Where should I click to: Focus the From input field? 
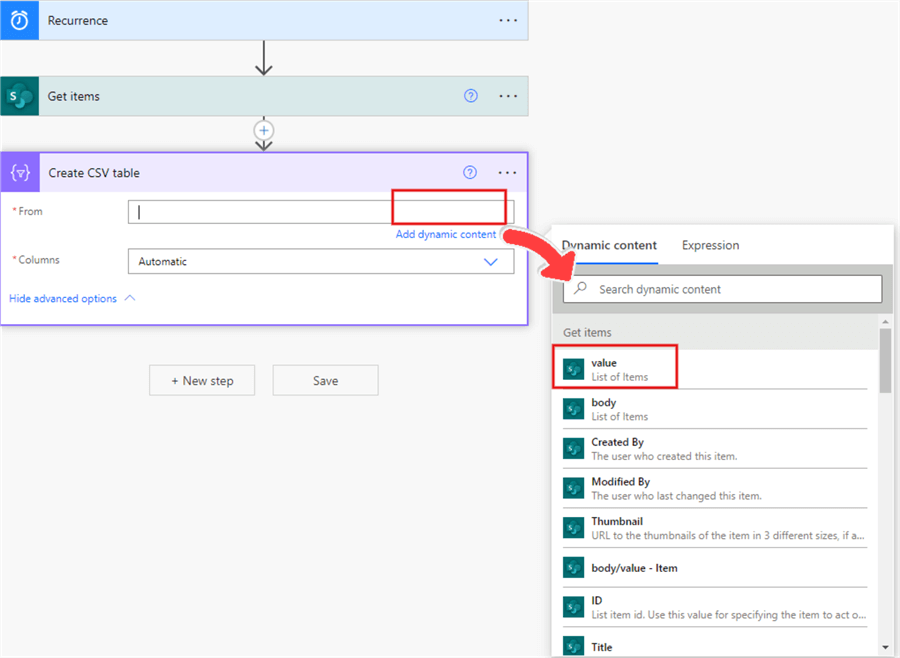pos(260,212)
